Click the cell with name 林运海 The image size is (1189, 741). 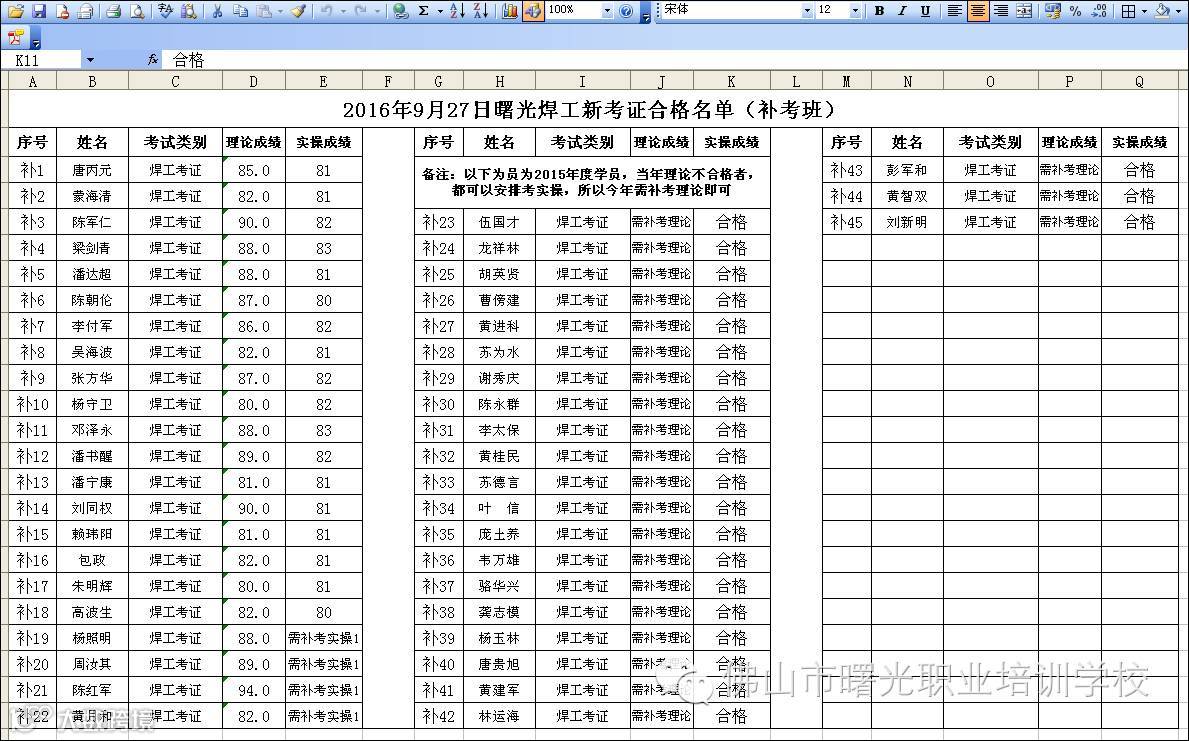tap(499, 716)
